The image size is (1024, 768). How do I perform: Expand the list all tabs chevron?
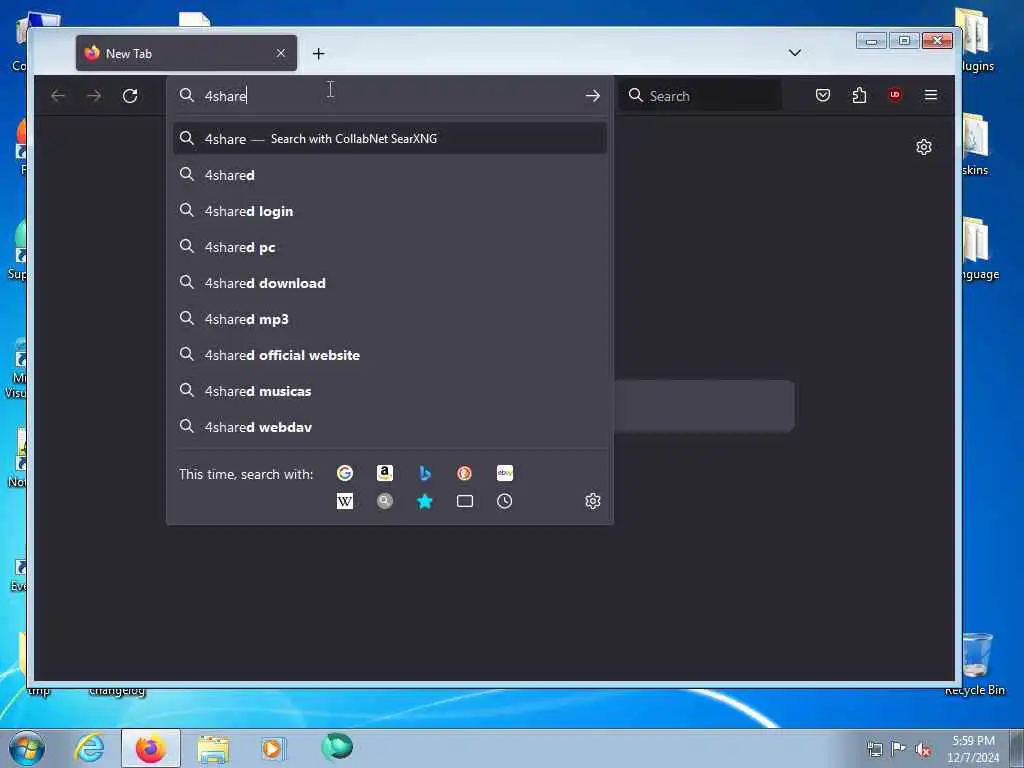click(795, 53)
